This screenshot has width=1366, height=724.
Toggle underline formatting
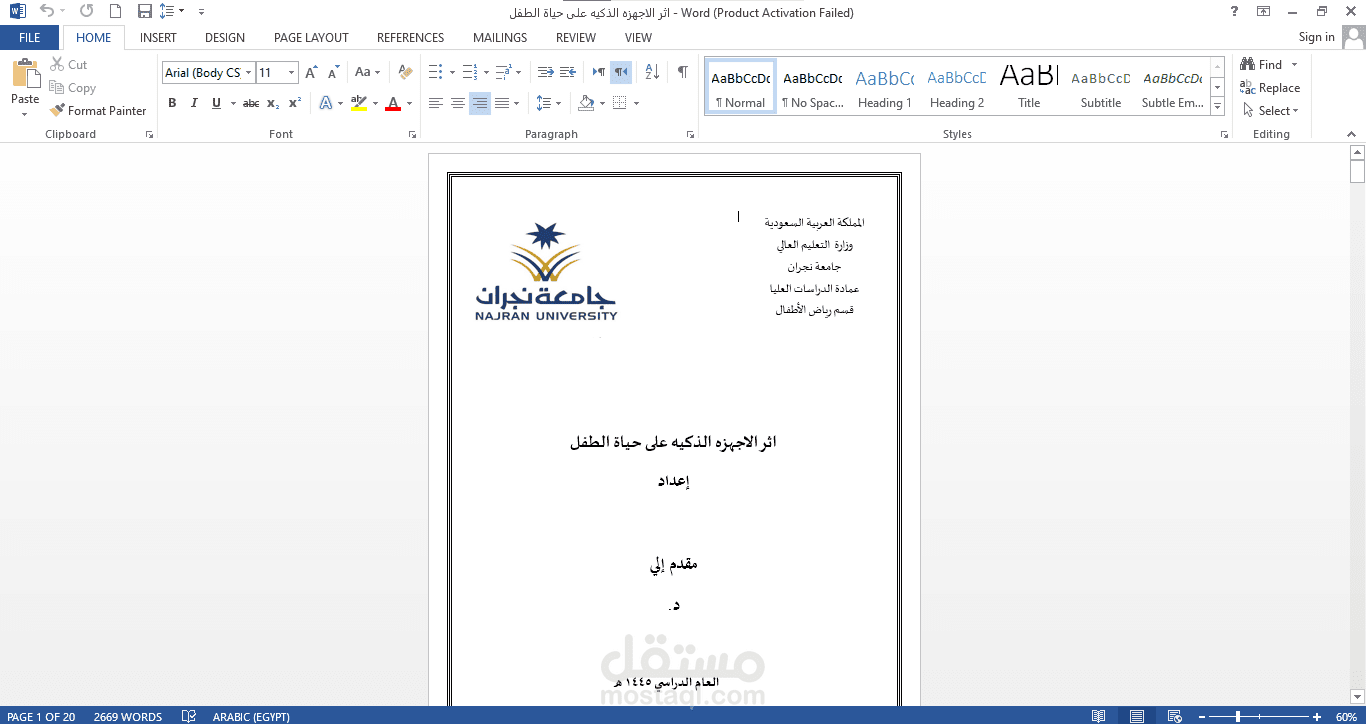pyautogui.click(x=216, y=103)
